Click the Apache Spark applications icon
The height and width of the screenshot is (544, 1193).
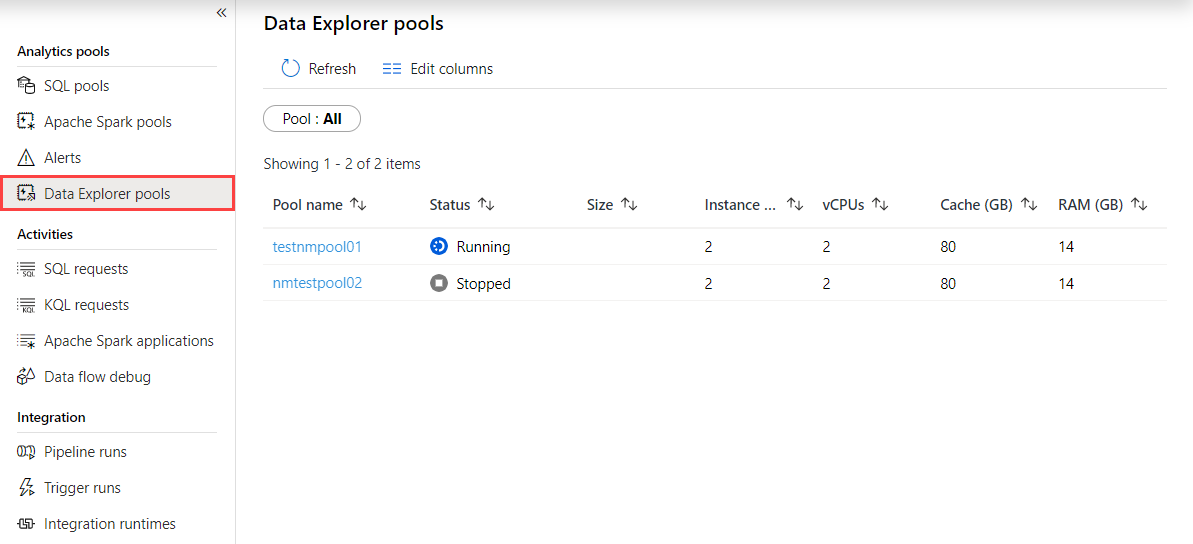pyautogui.click(x=26, y=341)
